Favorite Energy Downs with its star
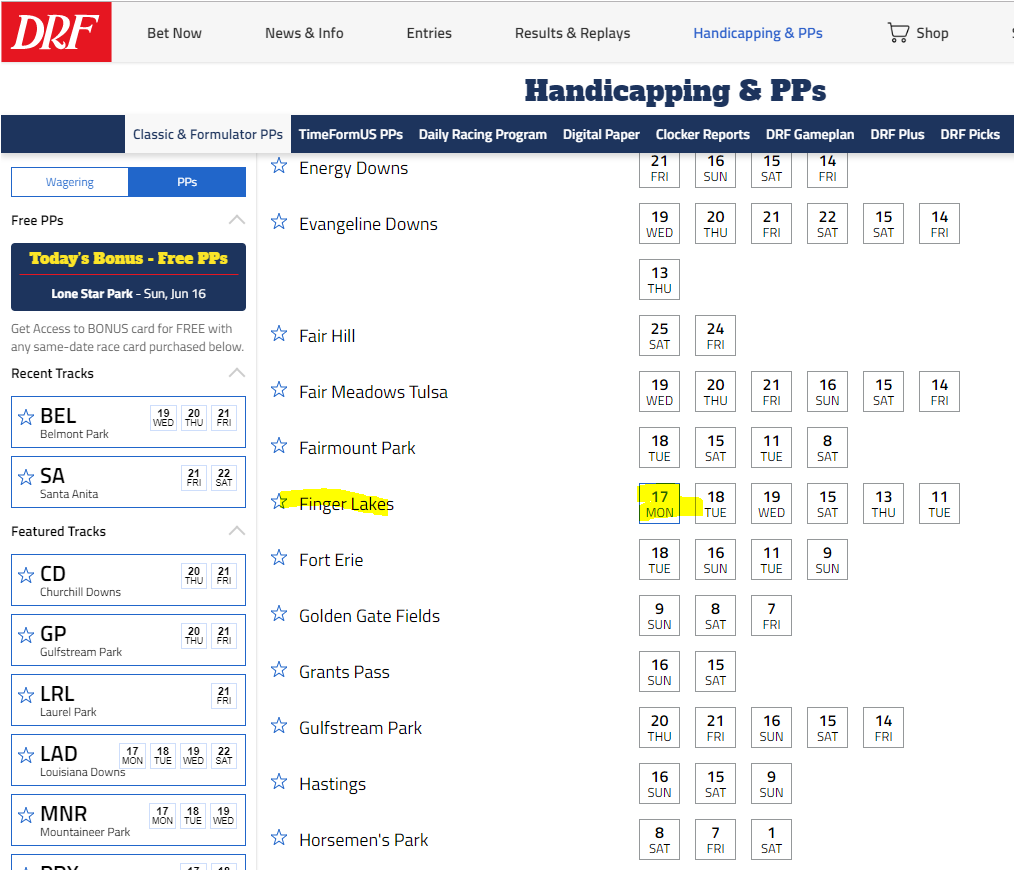 pyautogui.click(x=279, y=166)
